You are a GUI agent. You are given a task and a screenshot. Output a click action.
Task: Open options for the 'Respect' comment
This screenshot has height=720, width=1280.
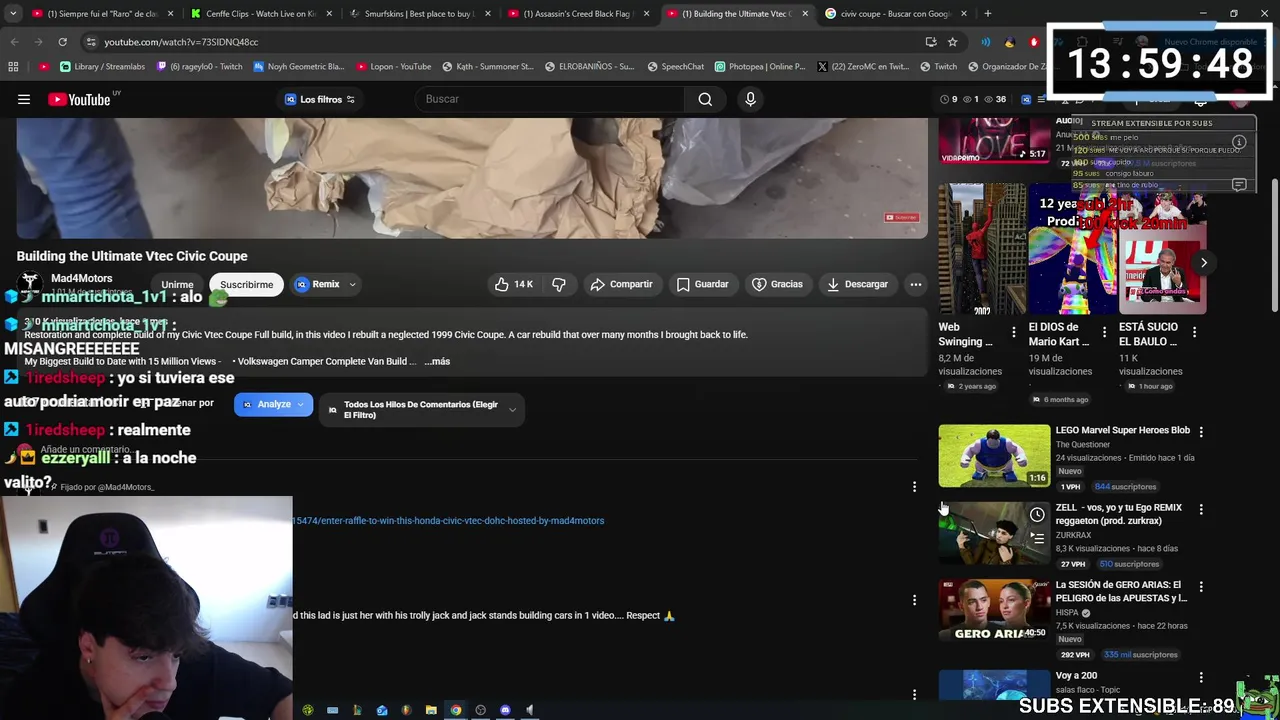click(914, 600)
